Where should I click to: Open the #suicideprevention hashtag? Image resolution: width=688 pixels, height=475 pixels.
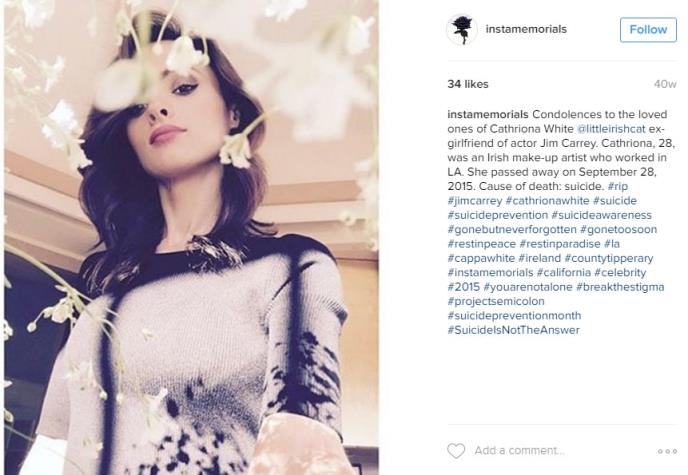pyautogui.click(x=498, y=215)
